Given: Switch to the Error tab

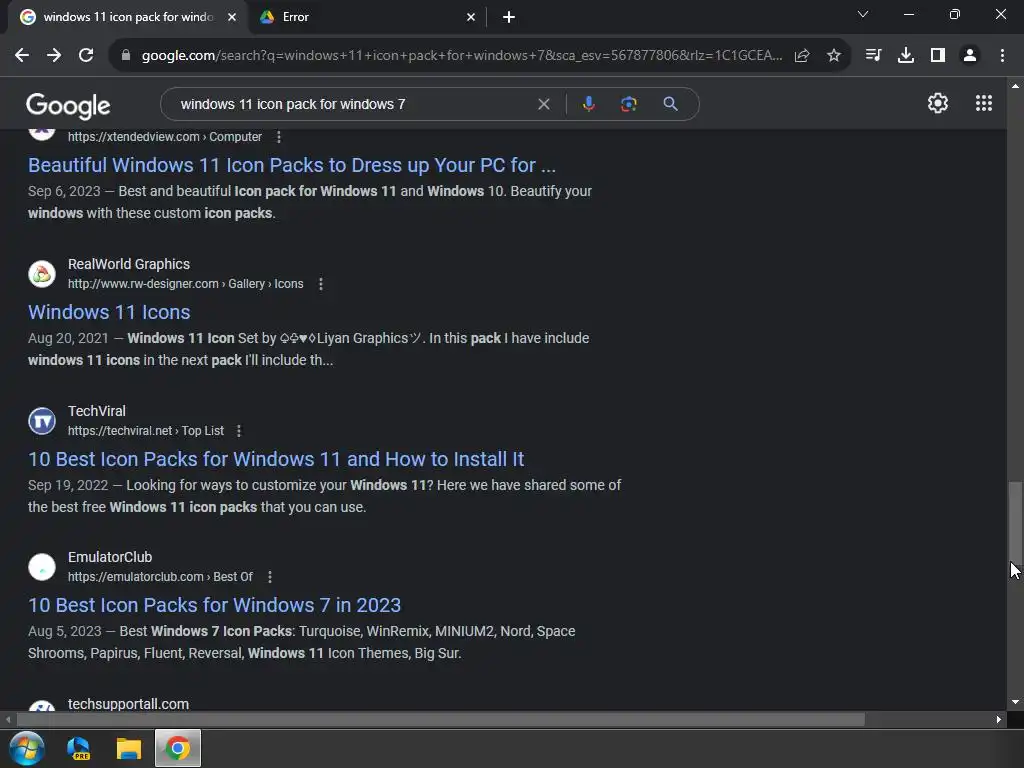Looking at the screenshot, I should pyautogui.click(x=368, y=17).
